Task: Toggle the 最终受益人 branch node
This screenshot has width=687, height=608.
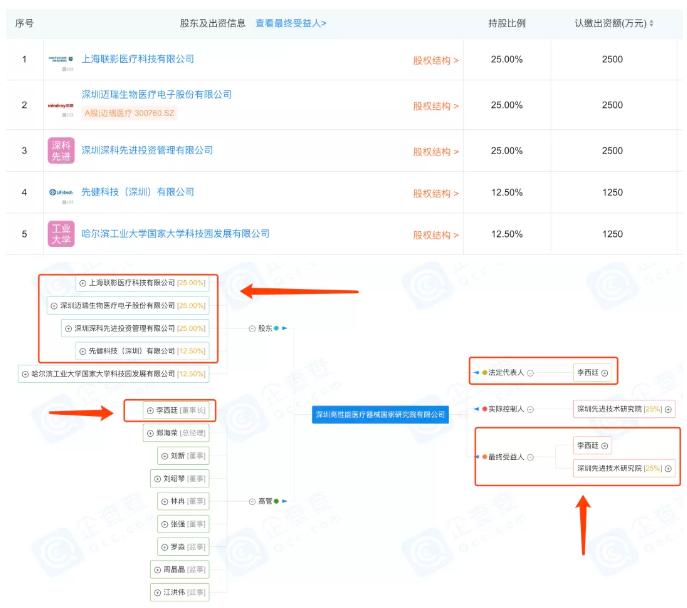Action: click(x=530, y=456)
